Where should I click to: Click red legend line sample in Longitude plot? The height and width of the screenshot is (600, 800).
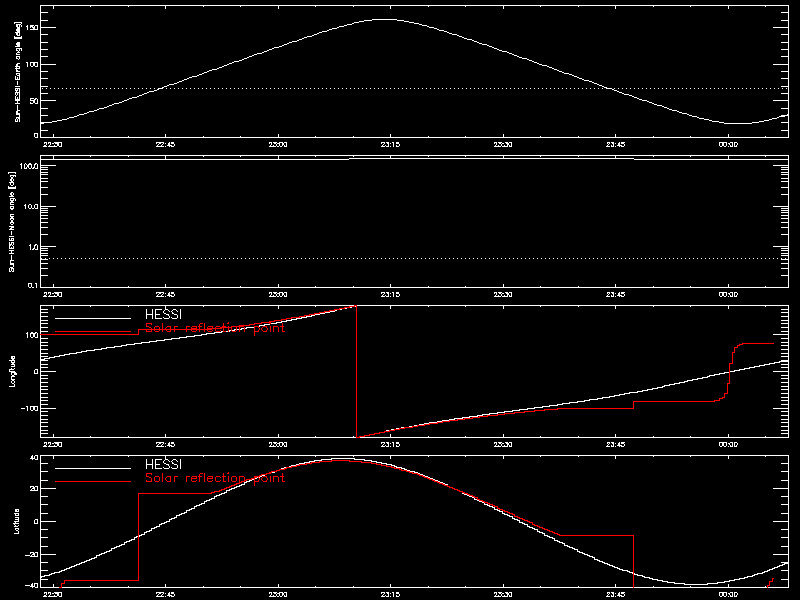tap(93, 332)
